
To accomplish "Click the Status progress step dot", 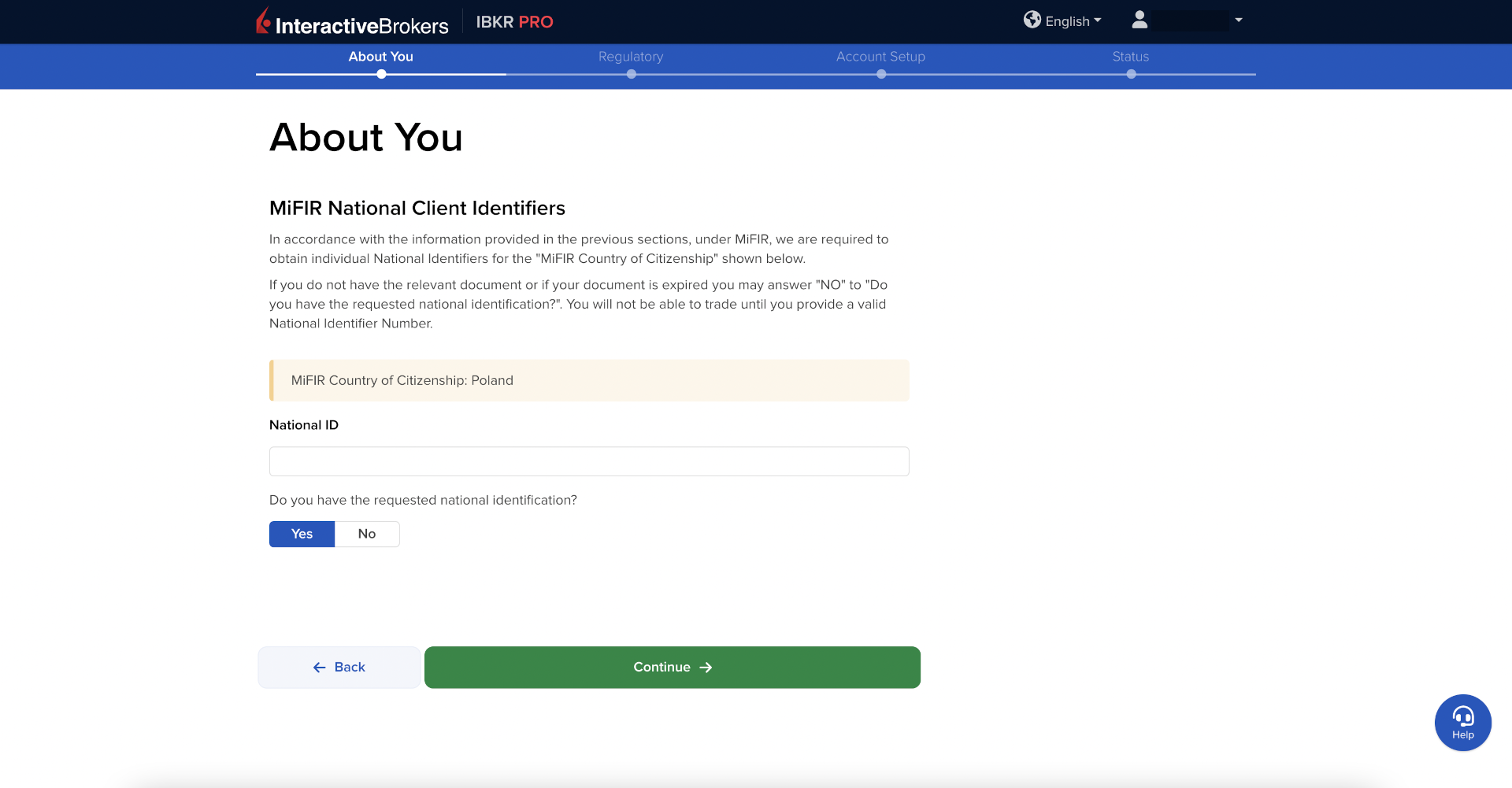I will click(x=1131, y=74).
